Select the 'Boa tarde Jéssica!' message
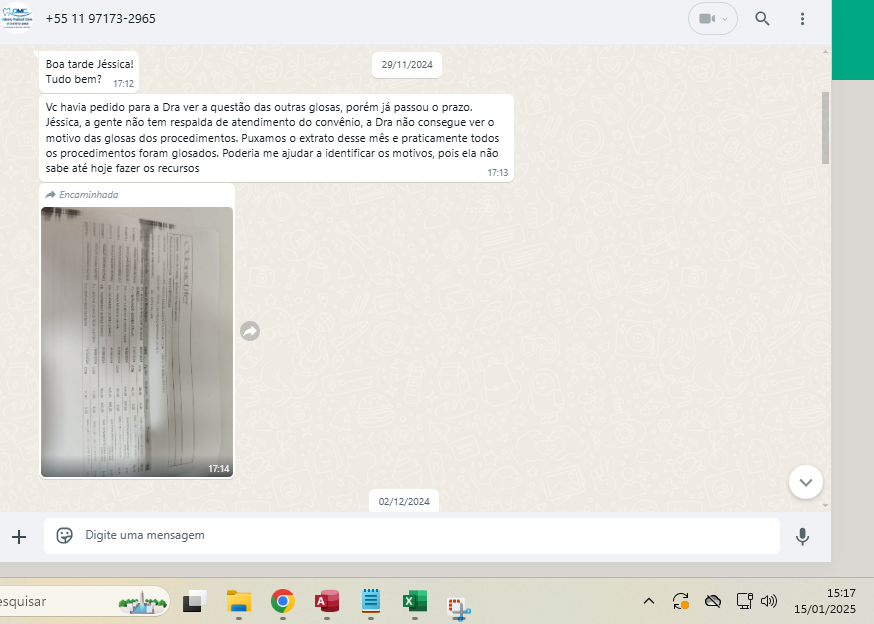Image resolution: width=874 pixels, height=624 pixels. [x=89, y=72]
